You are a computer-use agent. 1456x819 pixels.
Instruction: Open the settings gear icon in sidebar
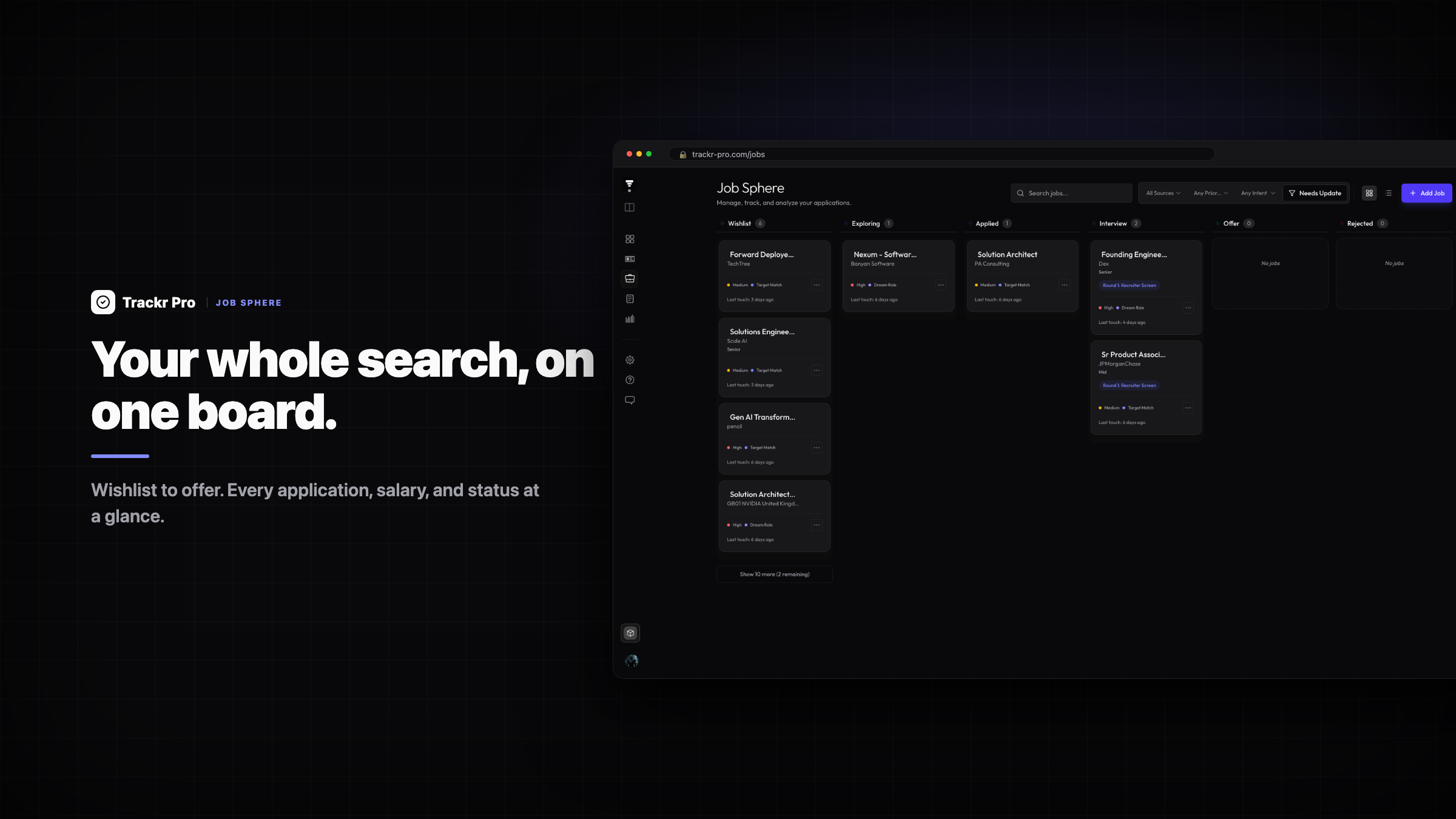[630, 360]
